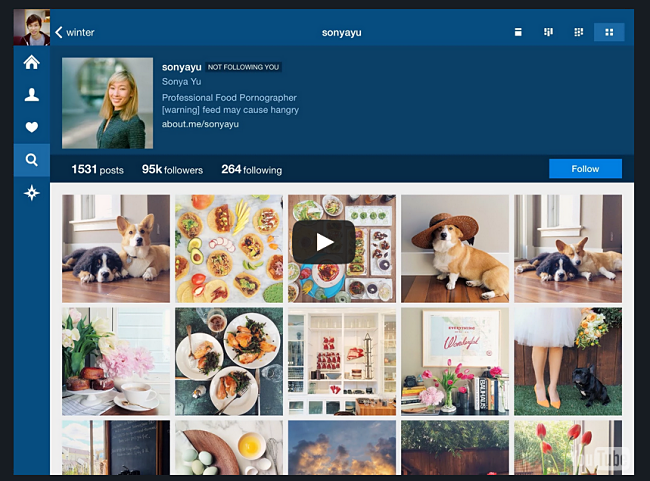Switch to staggered column view icon
Image resolution: width=650 pixels, height=481 pixels.
click(548, 32)
